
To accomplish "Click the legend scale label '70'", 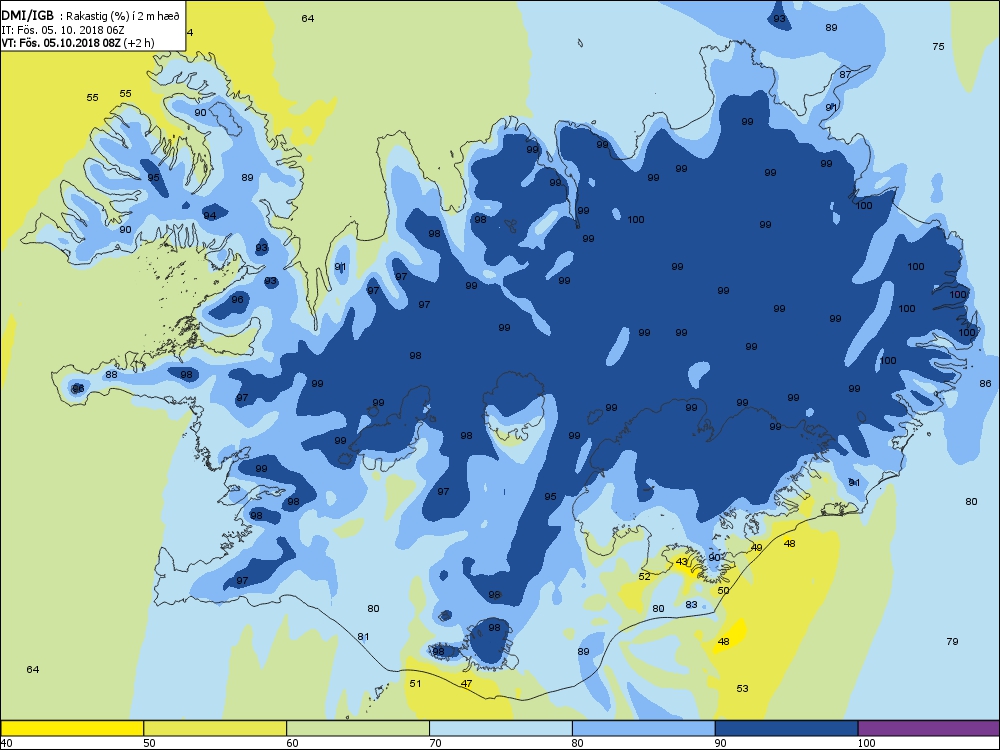I will click(x=435, y=743).
